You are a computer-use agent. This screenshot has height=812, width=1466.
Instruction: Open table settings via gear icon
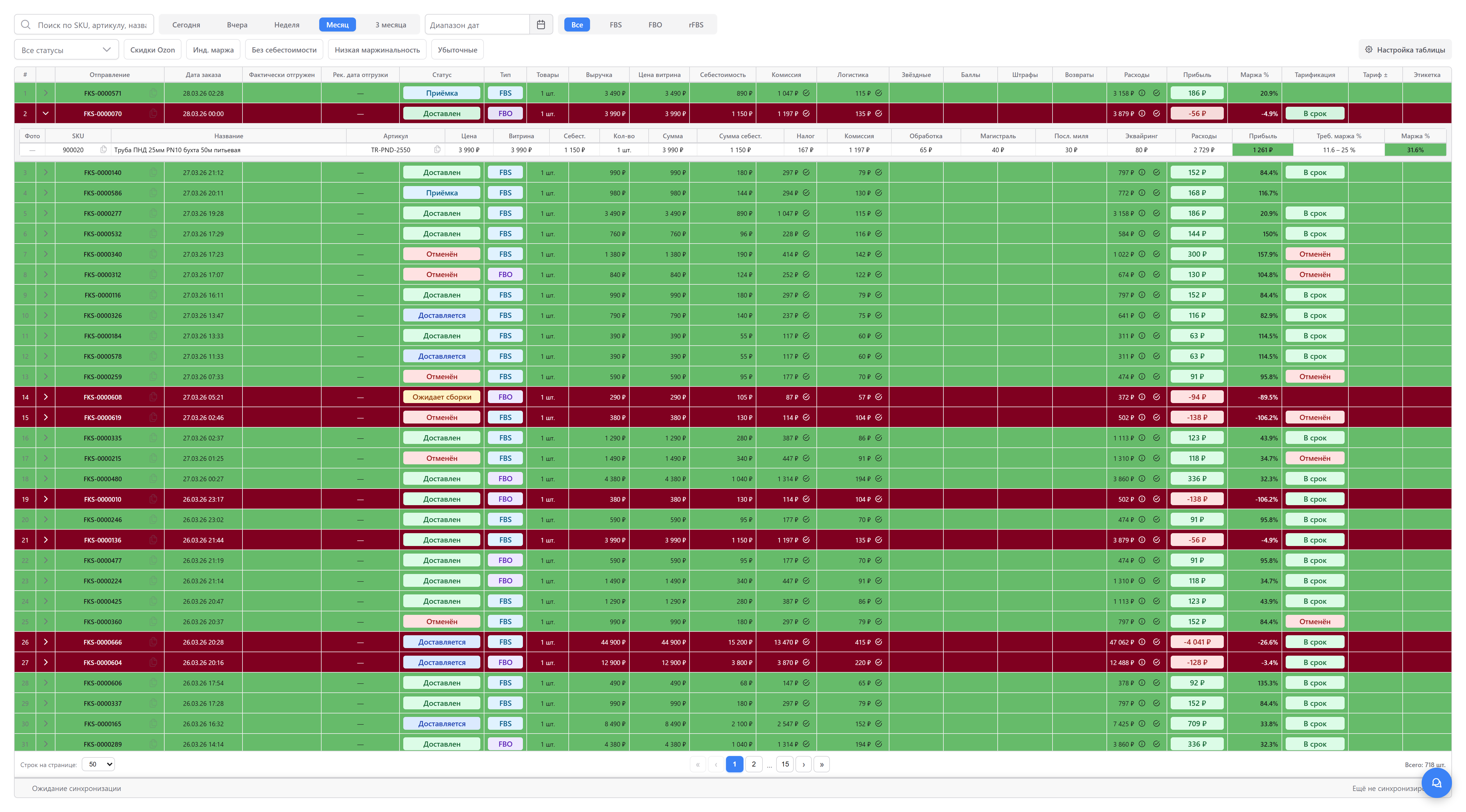[x=1369, y=50]
